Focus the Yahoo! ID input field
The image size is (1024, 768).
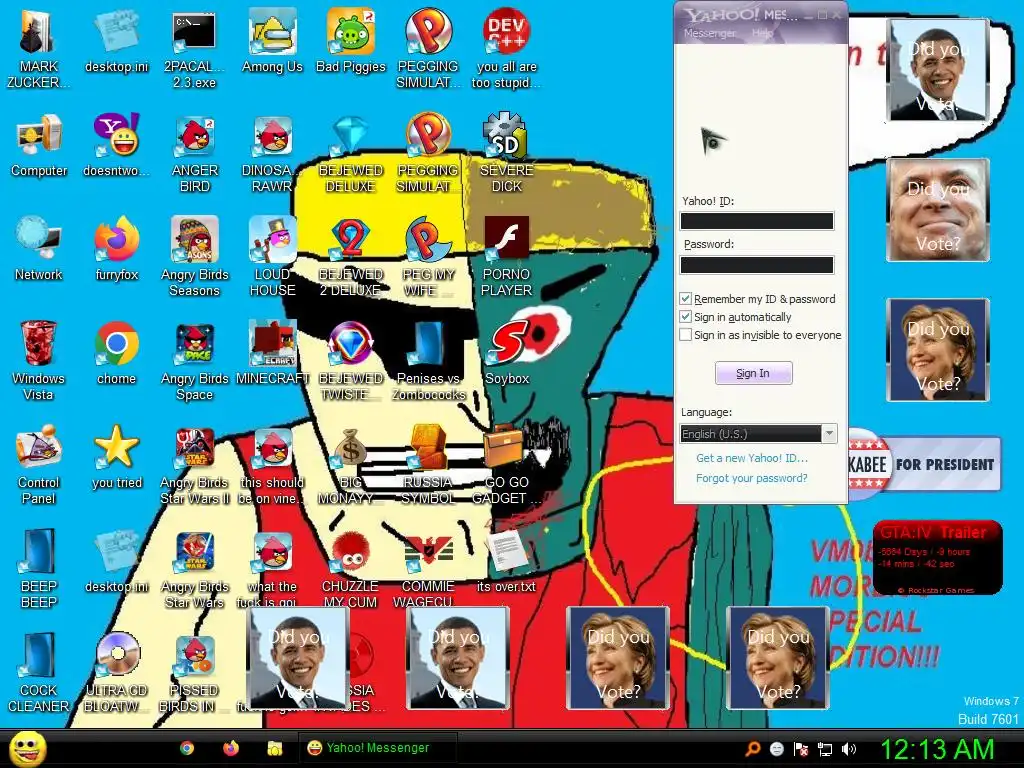(757, 221)
